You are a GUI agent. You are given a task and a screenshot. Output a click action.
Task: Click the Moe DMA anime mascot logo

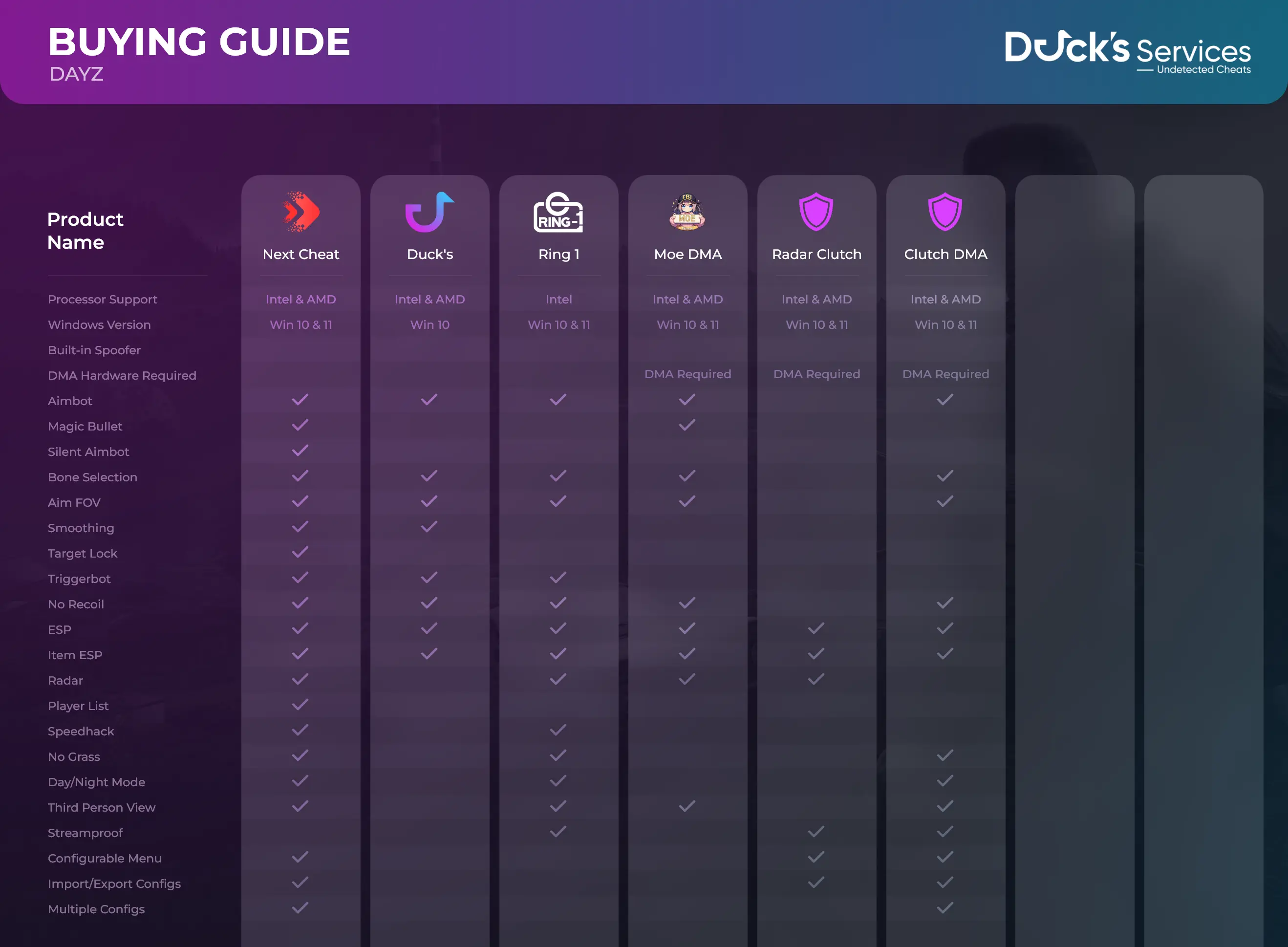(x=687, y=212)
